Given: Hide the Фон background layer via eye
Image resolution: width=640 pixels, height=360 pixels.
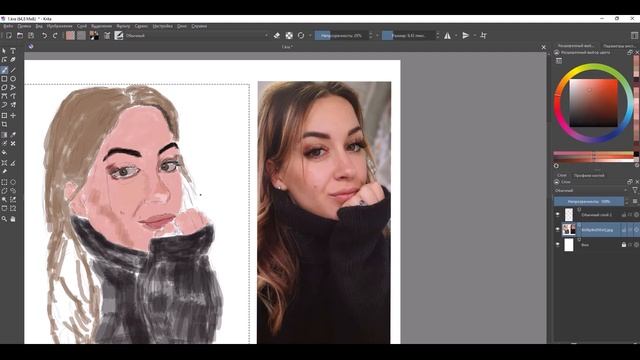Looking at the screenshot, I should click(558, 244).
